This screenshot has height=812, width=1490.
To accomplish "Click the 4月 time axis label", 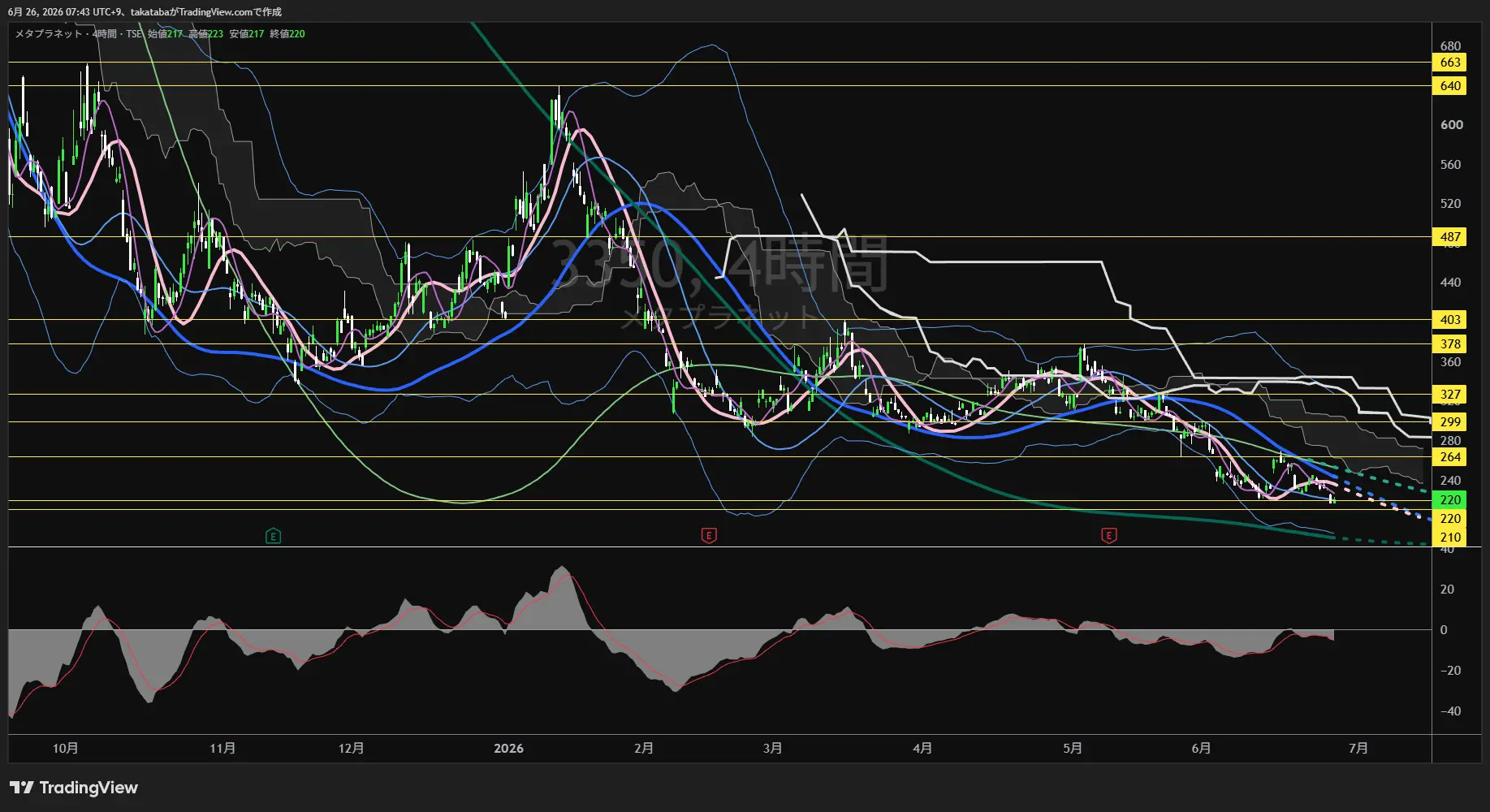I will pyautogui.click(x=922, y=748).
